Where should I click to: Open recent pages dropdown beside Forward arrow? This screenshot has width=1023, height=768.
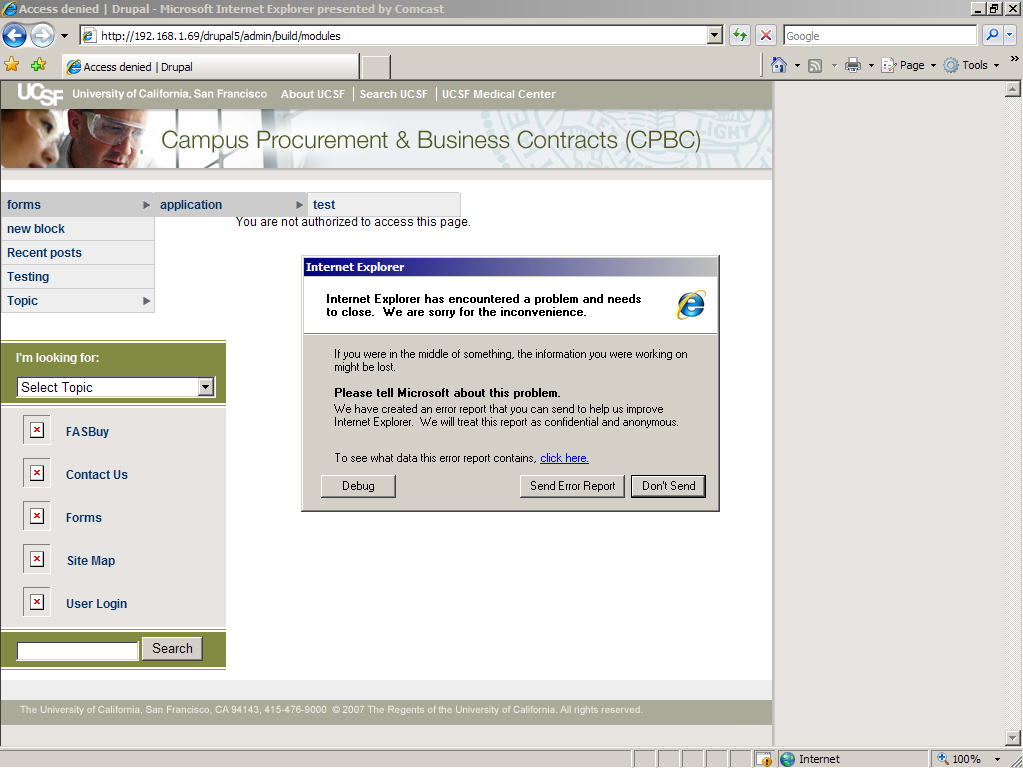(x=64, y=36)
